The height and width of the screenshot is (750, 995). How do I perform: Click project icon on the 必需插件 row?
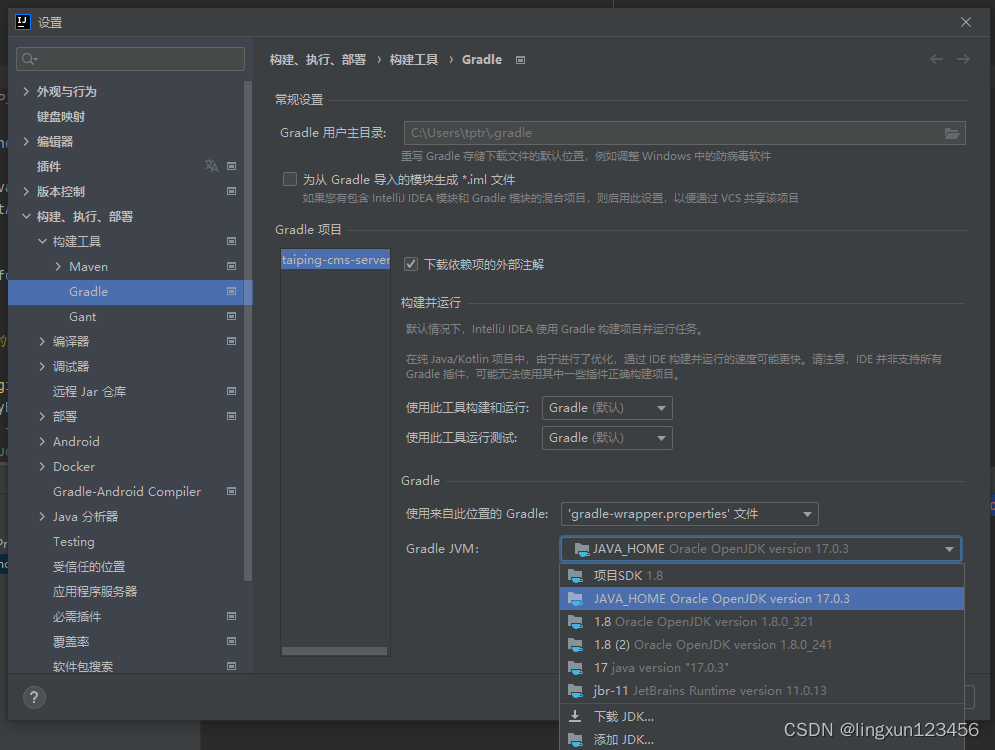232,616
